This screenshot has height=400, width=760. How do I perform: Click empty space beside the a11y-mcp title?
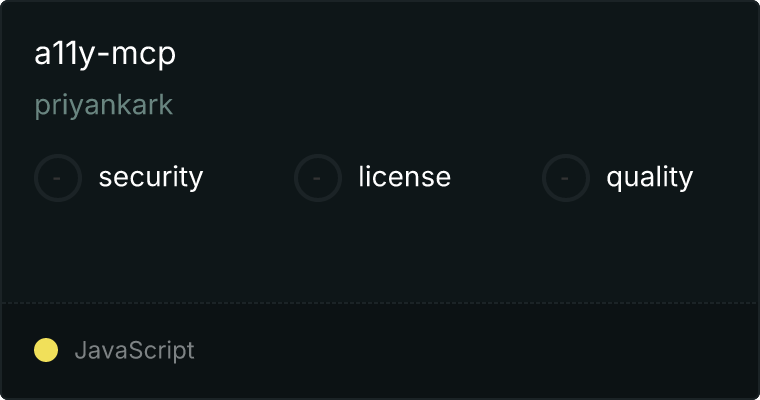point(465,53)
